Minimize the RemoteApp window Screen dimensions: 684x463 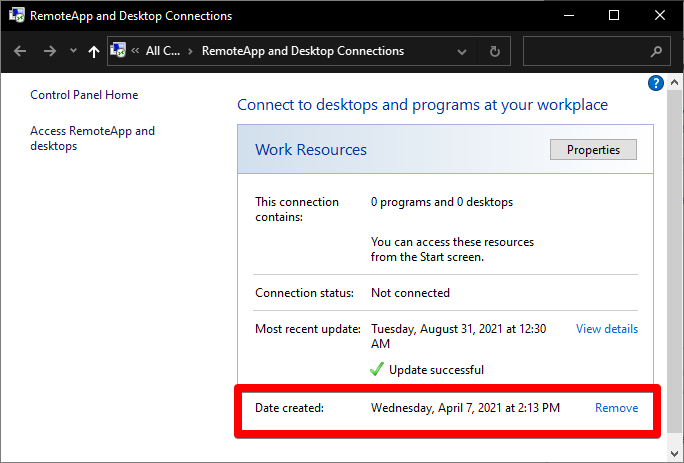coord(568,15)
